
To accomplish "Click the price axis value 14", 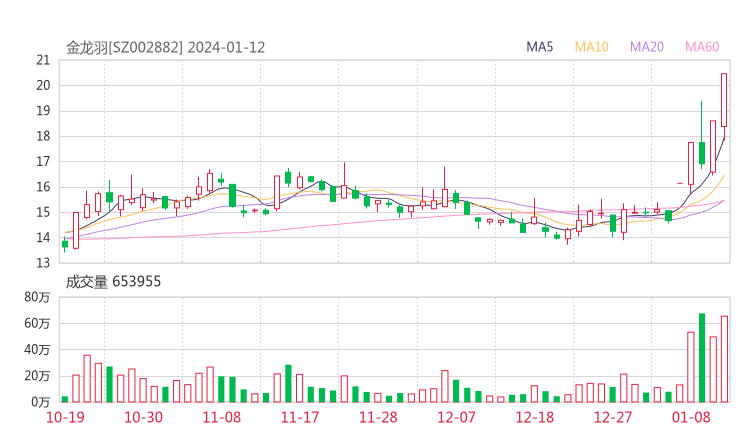I will coord(43,237).
